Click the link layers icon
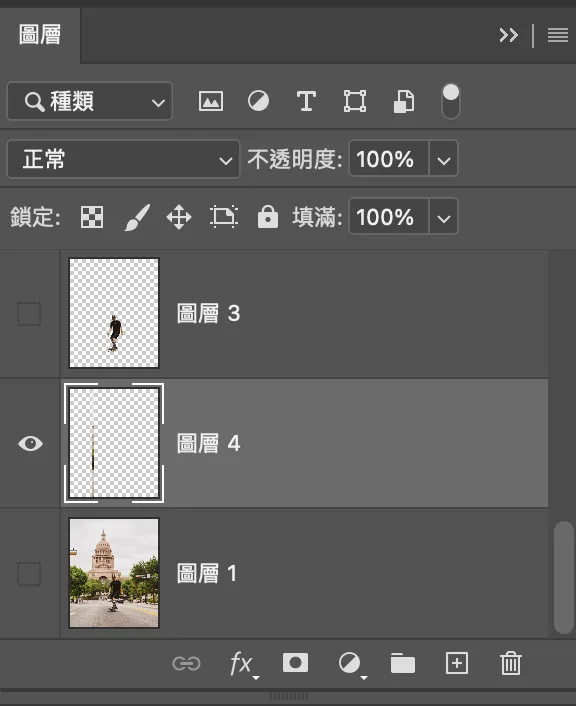The height and width of the screenshot is (706, 576). pyautogui.click(x=186, y=664)
